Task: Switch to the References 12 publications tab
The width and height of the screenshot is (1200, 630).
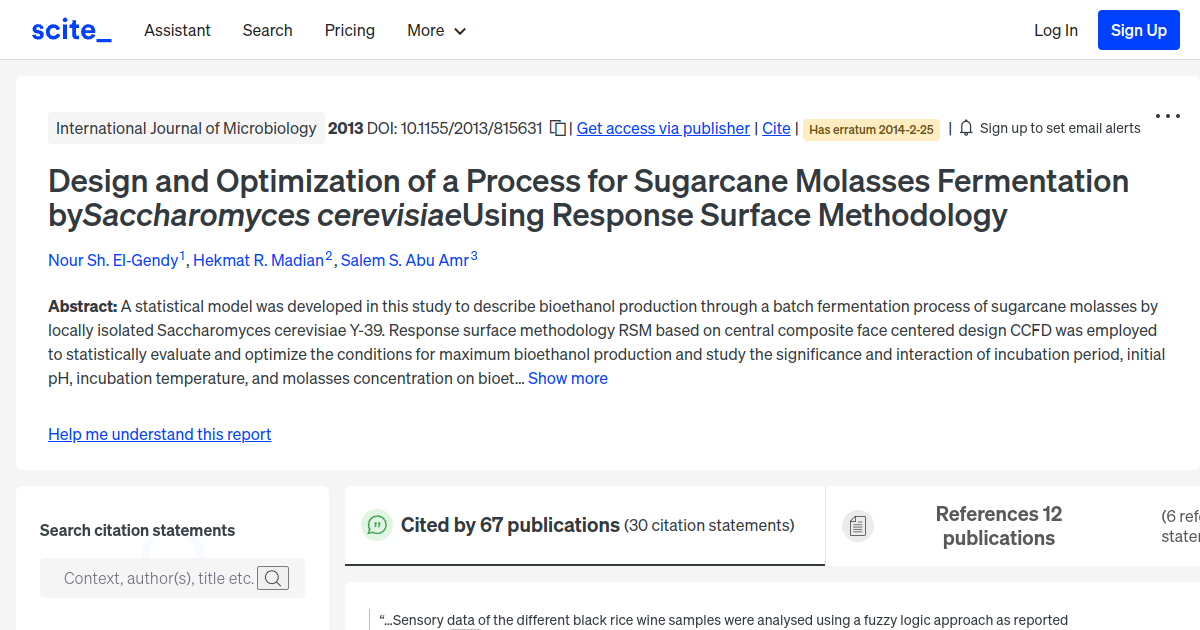Action: pyautogui.click(x=998, y=525)
